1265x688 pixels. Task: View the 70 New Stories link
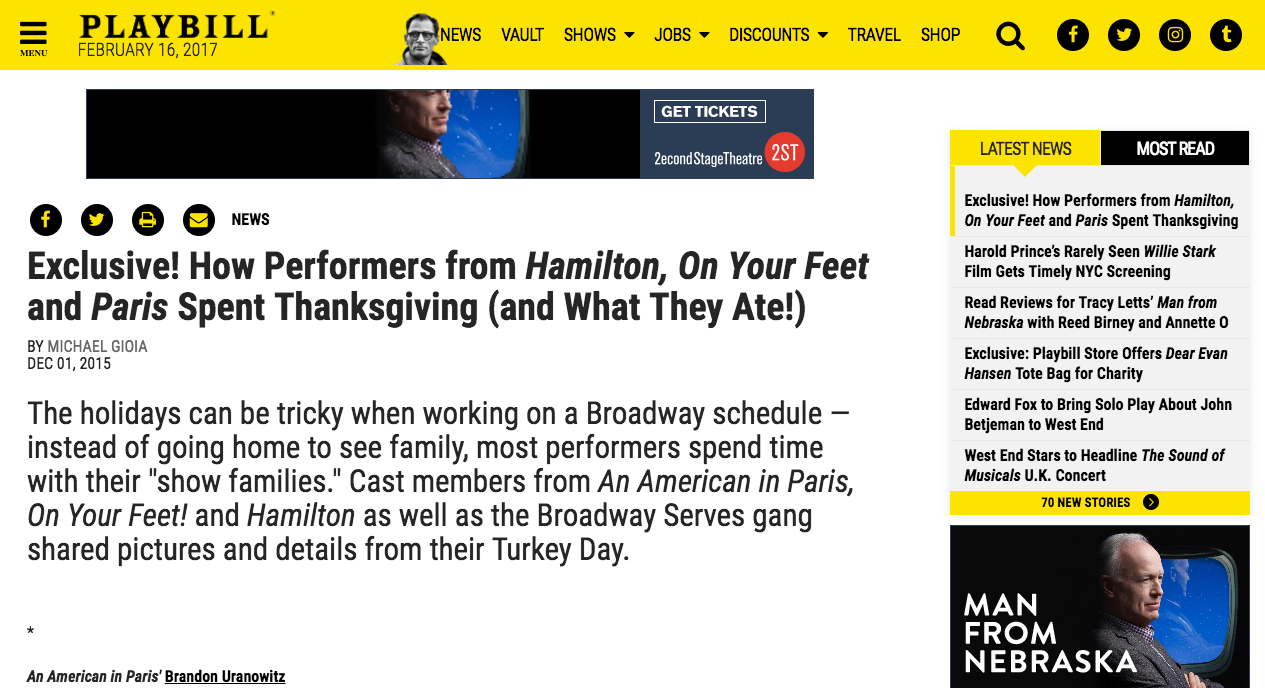(x=1099, y=502)
